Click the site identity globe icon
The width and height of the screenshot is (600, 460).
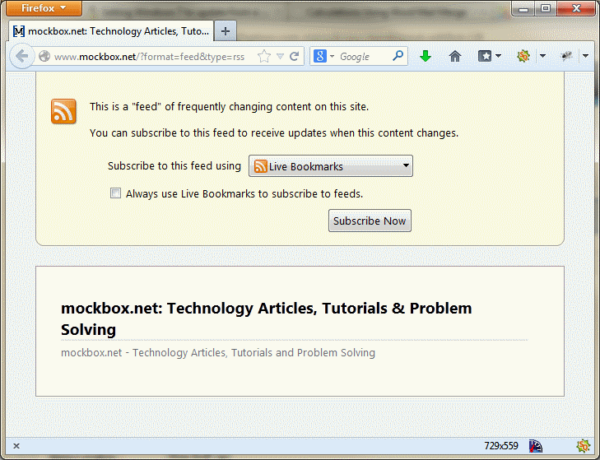point(44,56)
